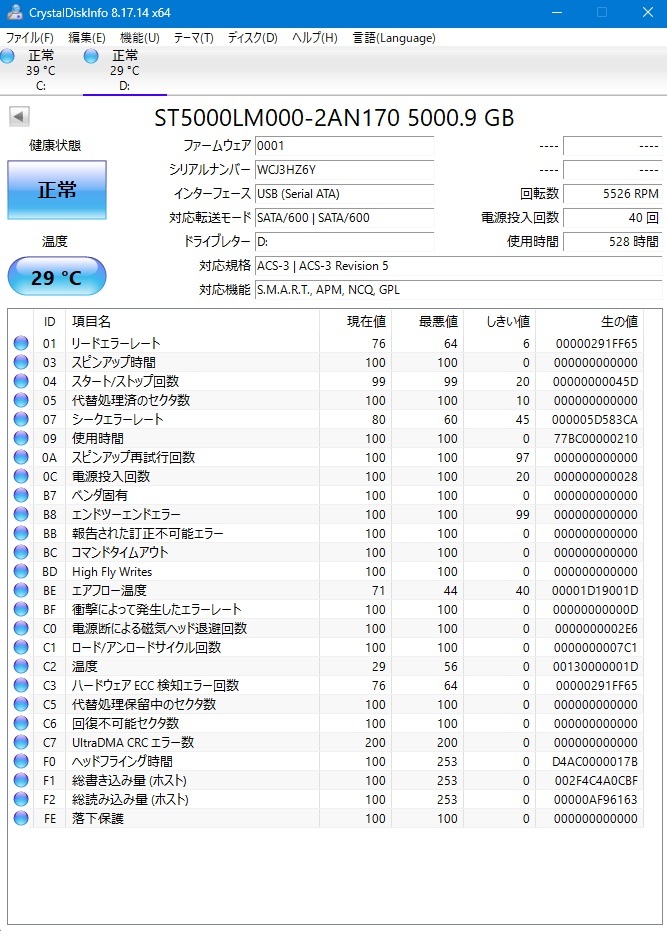Click the drive title ST5000LM000-2AN170 5000.9 GB
The width and height of the screenshot is (667, 931).
pyautogui.click(x=334, y=118)
